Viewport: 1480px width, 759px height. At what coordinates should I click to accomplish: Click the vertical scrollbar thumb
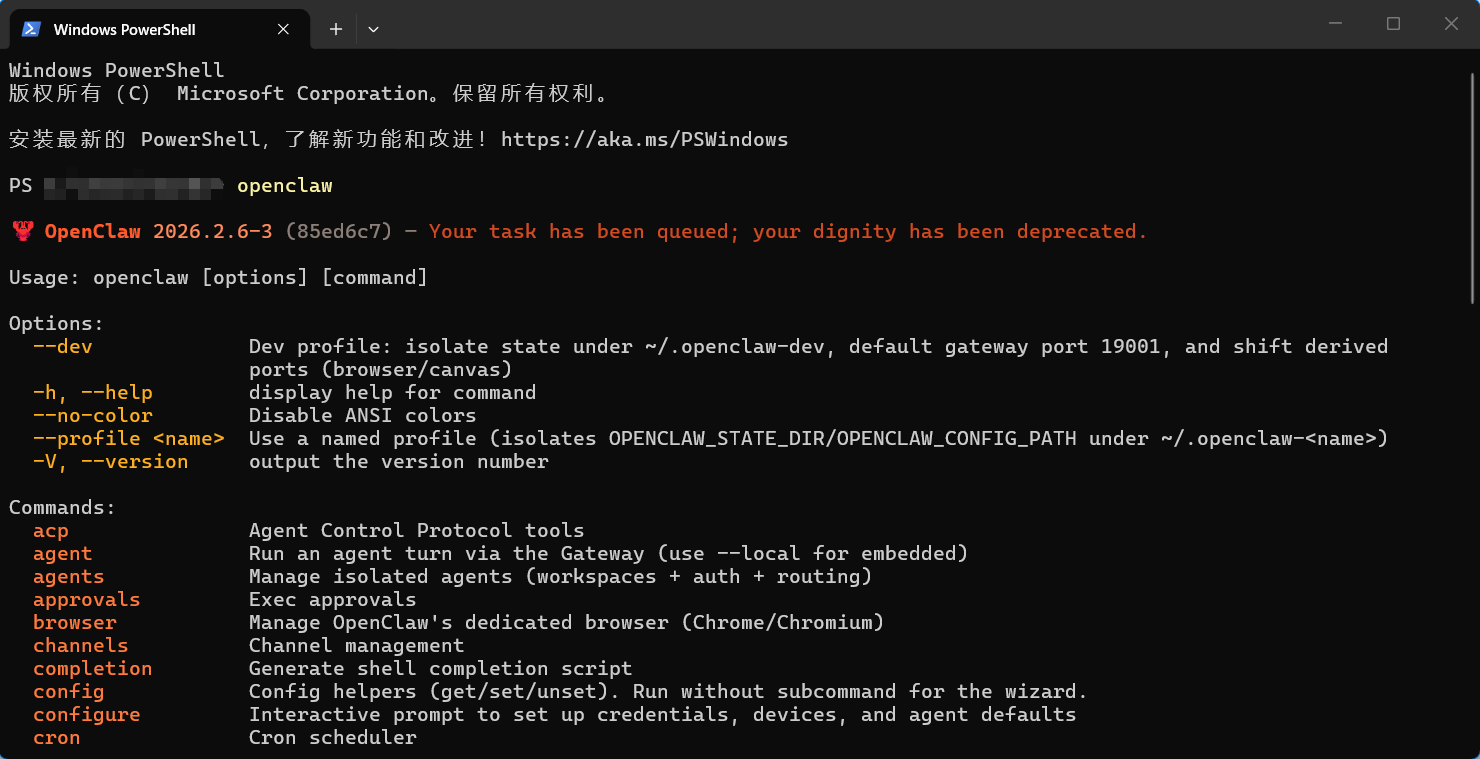1474,185
